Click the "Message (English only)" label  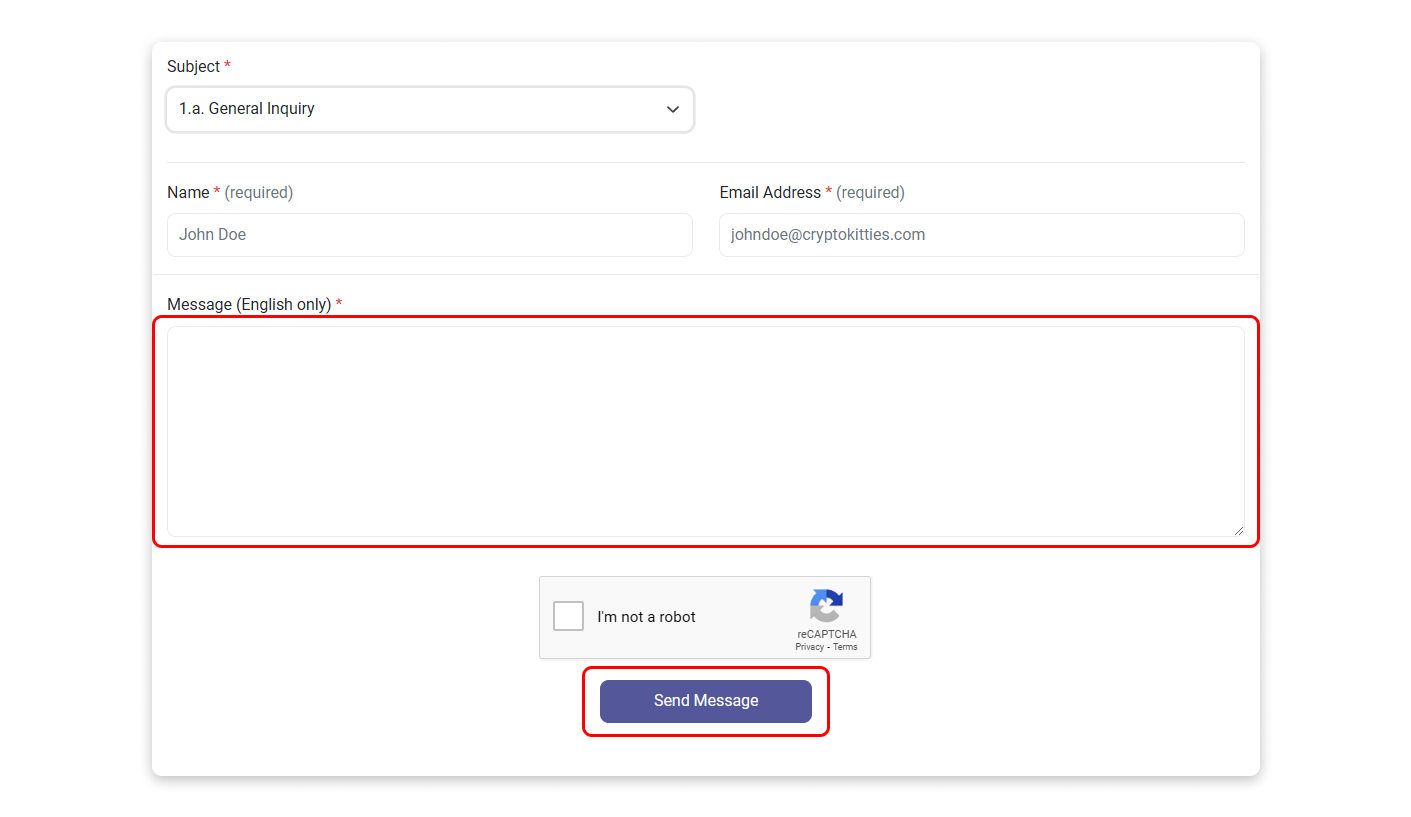pyautogui.click(x=249, y=304)
